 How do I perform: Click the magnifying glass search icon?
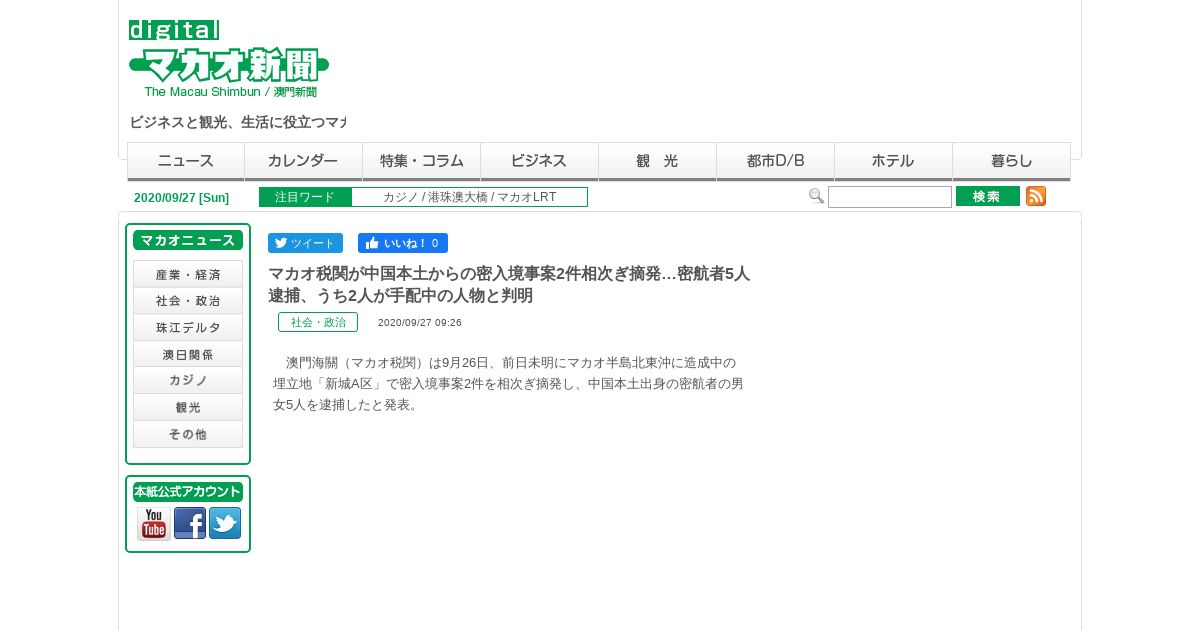(816, 196)
